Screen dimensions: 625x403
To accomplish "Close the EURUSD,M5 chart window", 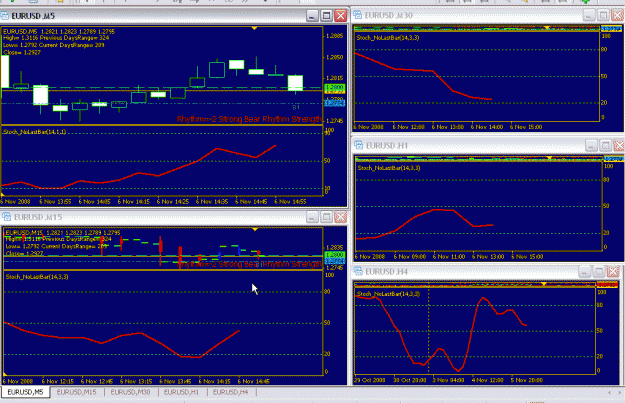I will [x=340, y=16].
